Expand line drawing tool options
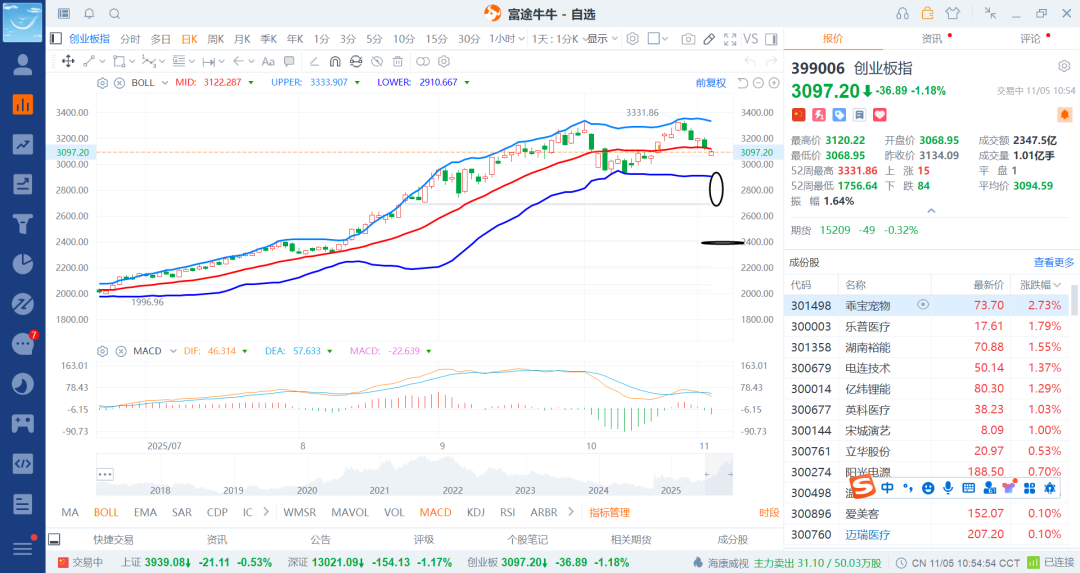The image size is (1080, 573). coord(103,61)
